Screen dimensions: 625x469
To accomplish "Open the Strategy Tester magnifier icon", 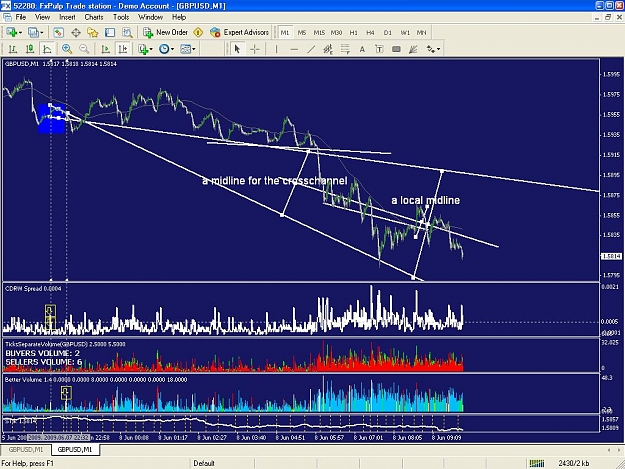I will [127, 33].
